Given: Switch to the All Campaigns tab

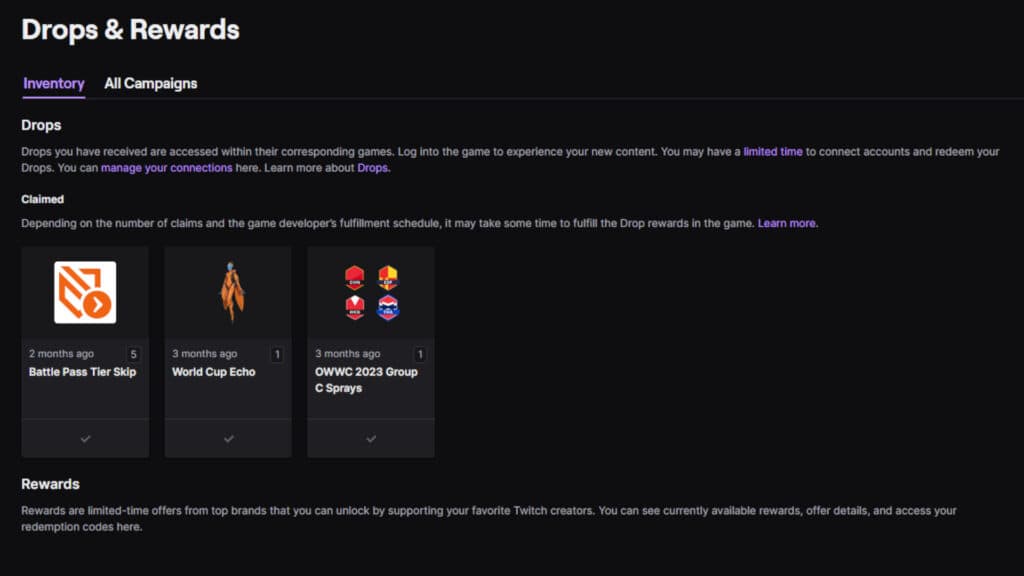Looking at the screenshot, I should tap(150, 83).
